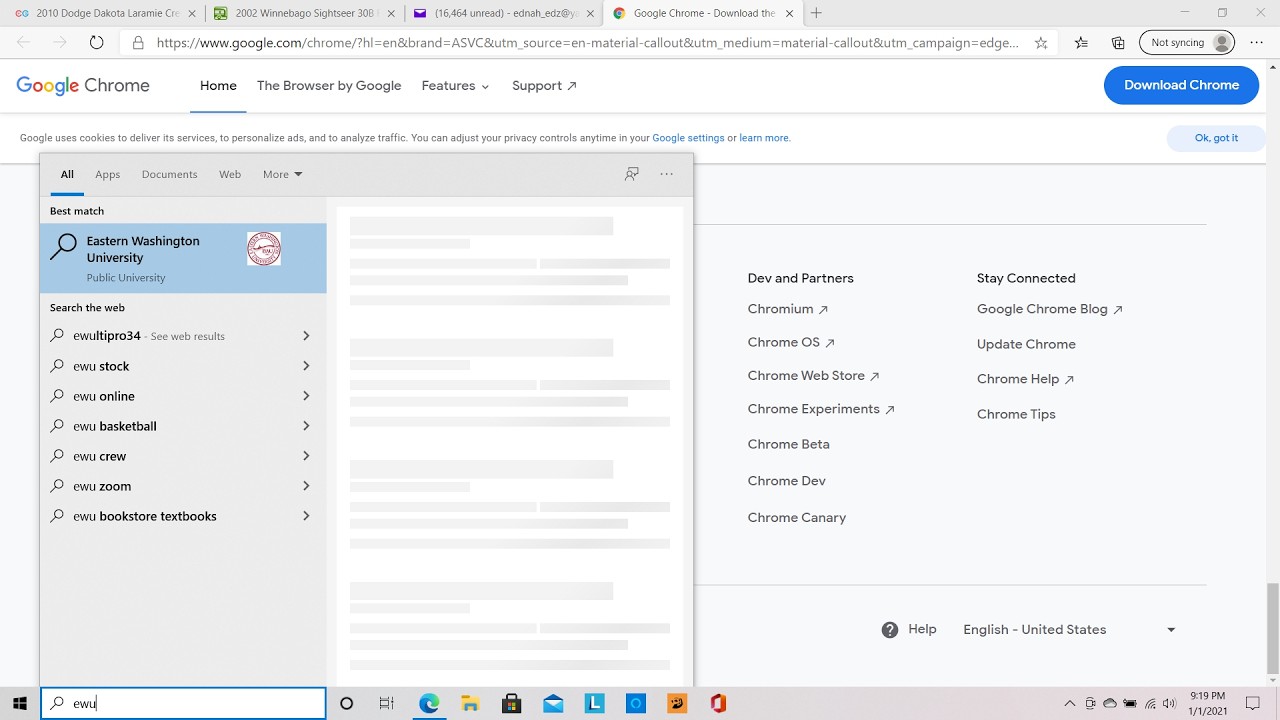This screenshot has width=1280, height=720.
Task: Close the 2002 Winnebago Sightseer tab
Action: tap(391, 14)
